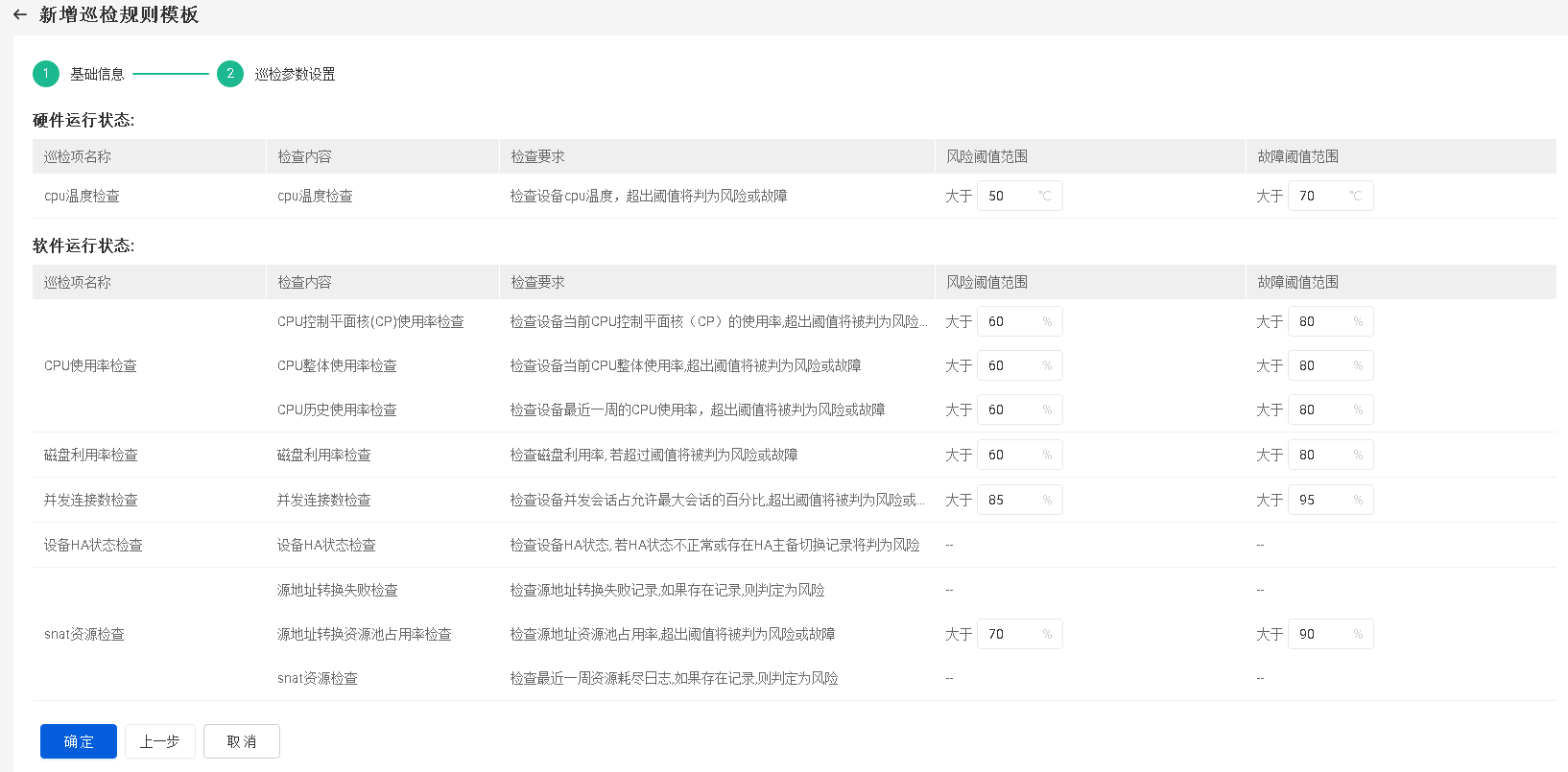
Task: Edit 源地址转换资源池占用率 risk threshold 70
Action: 1008,634
